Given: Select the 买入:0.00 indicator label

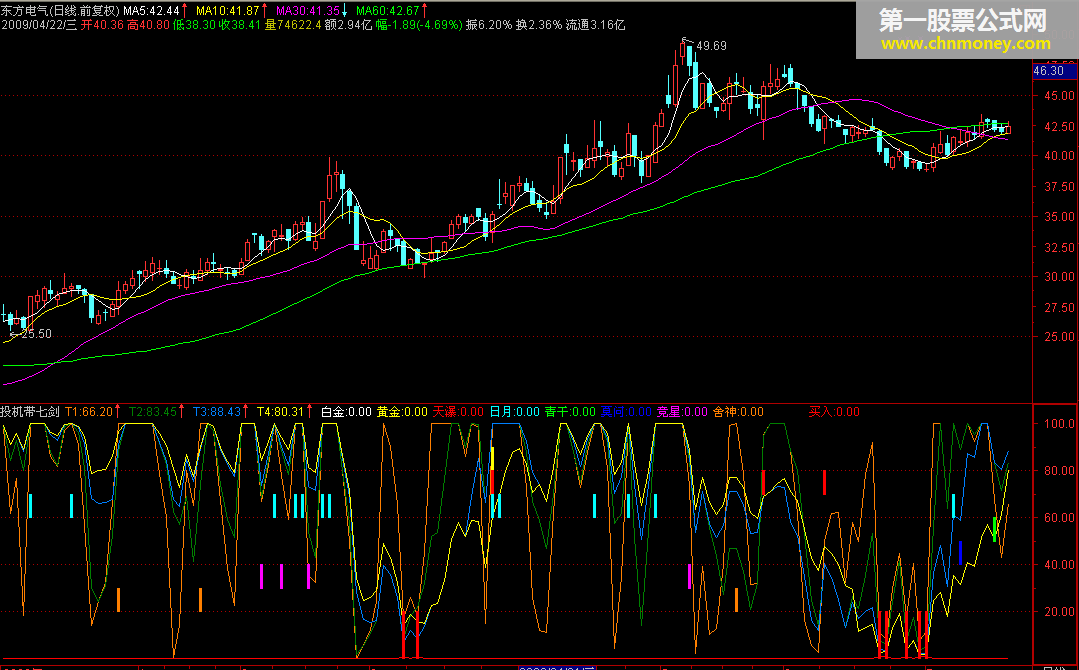Looking at the screenshot, I should [x=835, y=412].
